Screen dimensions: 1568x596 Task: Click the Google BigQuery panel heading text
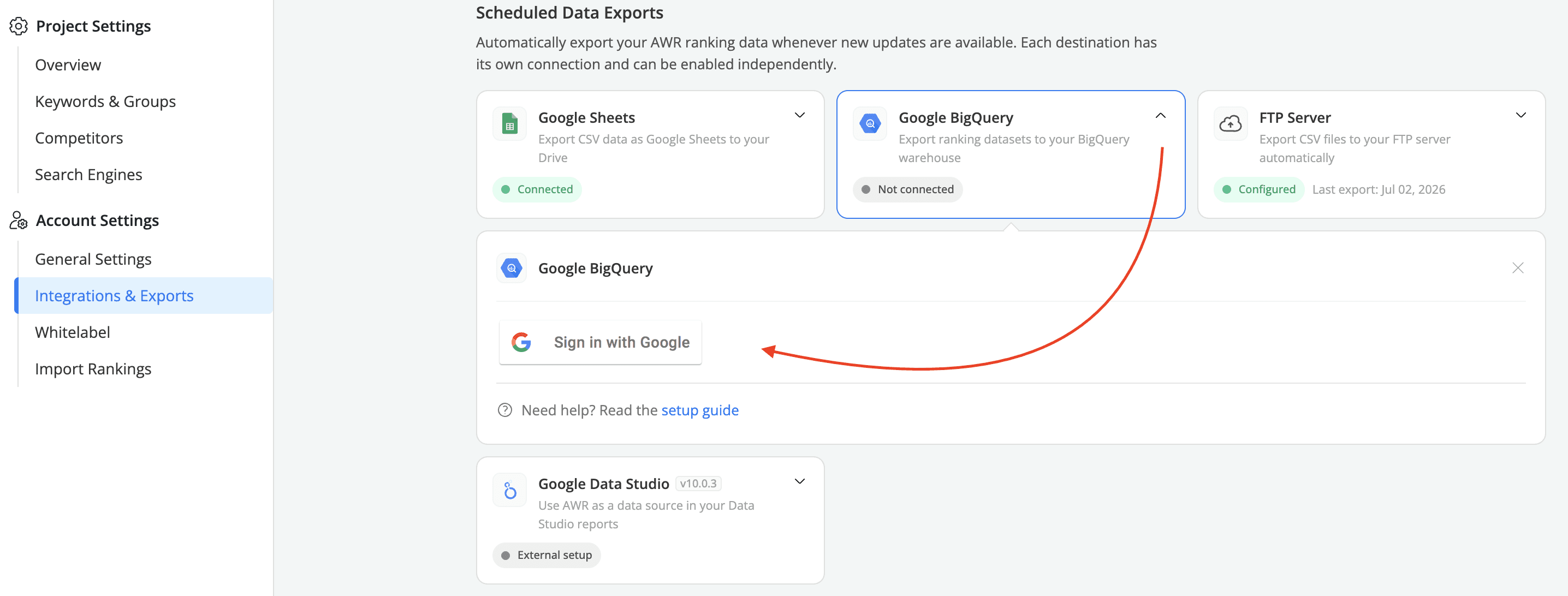[595, 269]
